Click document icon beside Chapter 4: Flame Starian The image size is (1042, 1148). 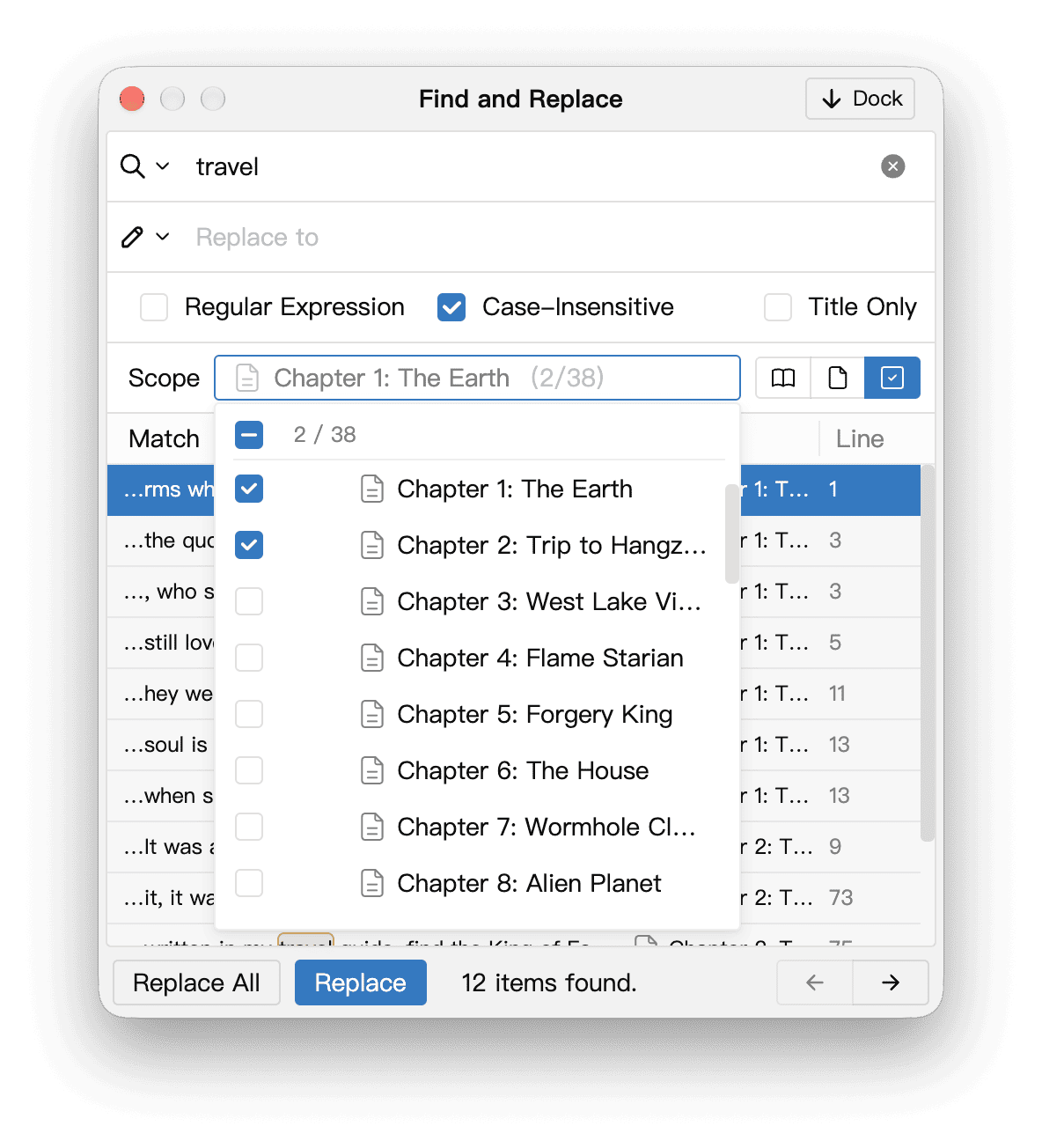pyautogui.click(x=372, y=658)
